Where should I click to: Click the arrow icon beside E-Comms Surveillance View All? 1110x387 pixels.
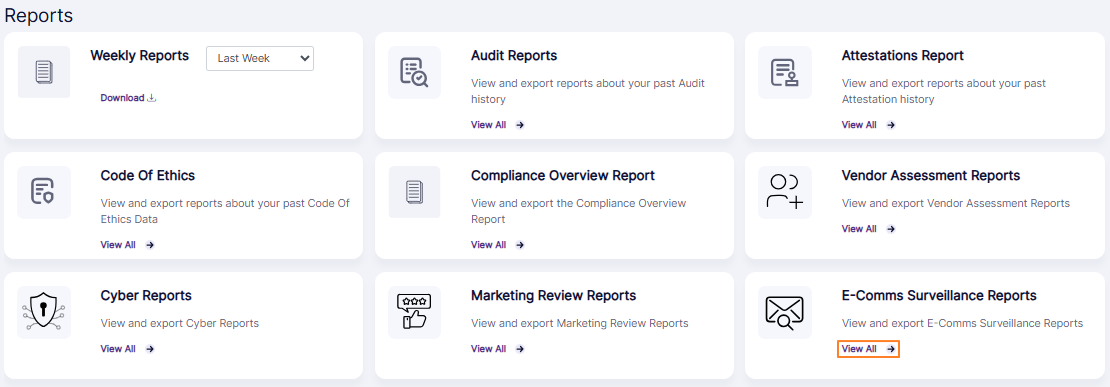[891, 349]
